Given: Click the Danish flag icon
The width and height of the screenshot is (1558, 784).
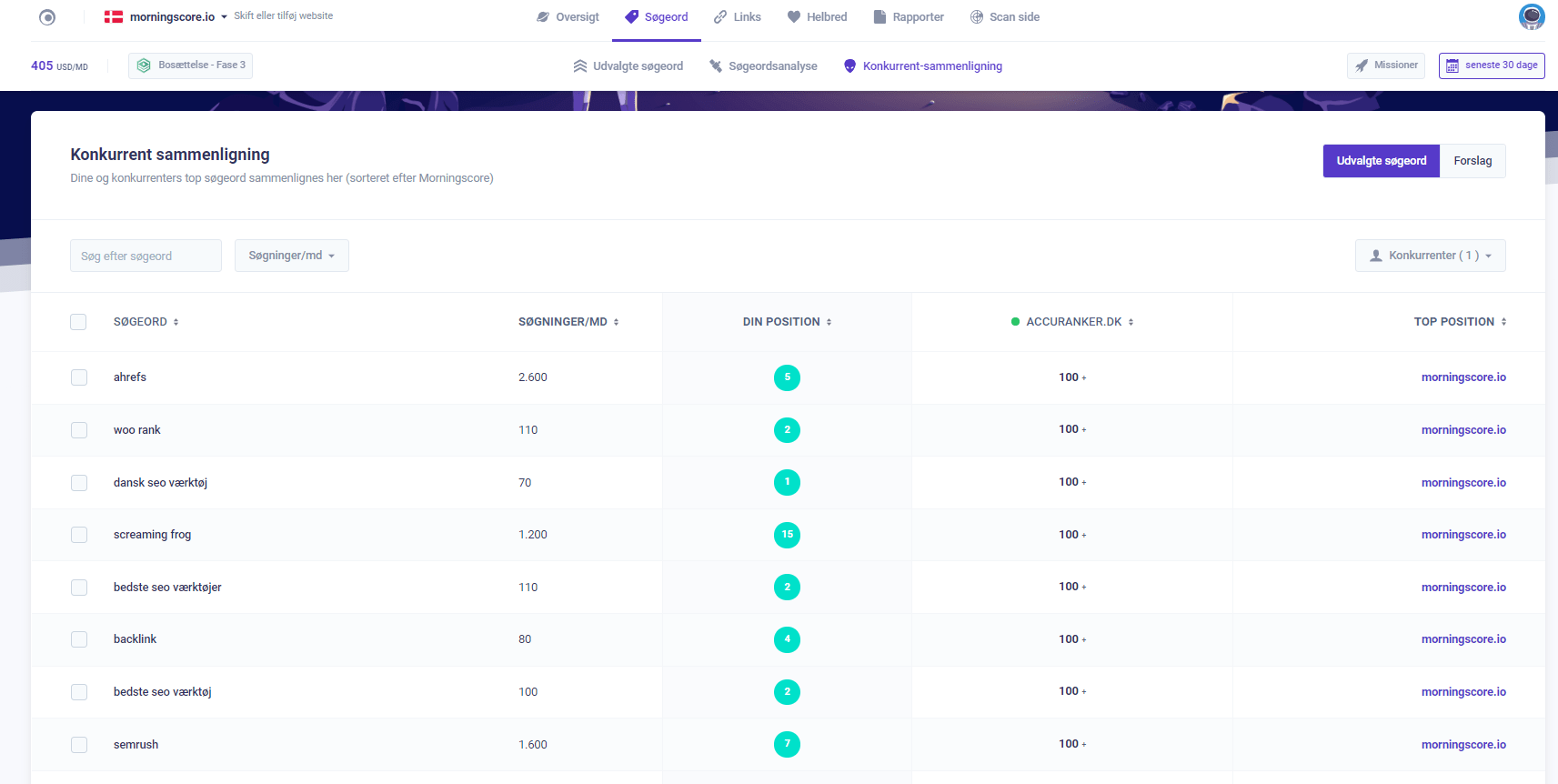Looking at the screenshot, I should [x=114, y=17].
